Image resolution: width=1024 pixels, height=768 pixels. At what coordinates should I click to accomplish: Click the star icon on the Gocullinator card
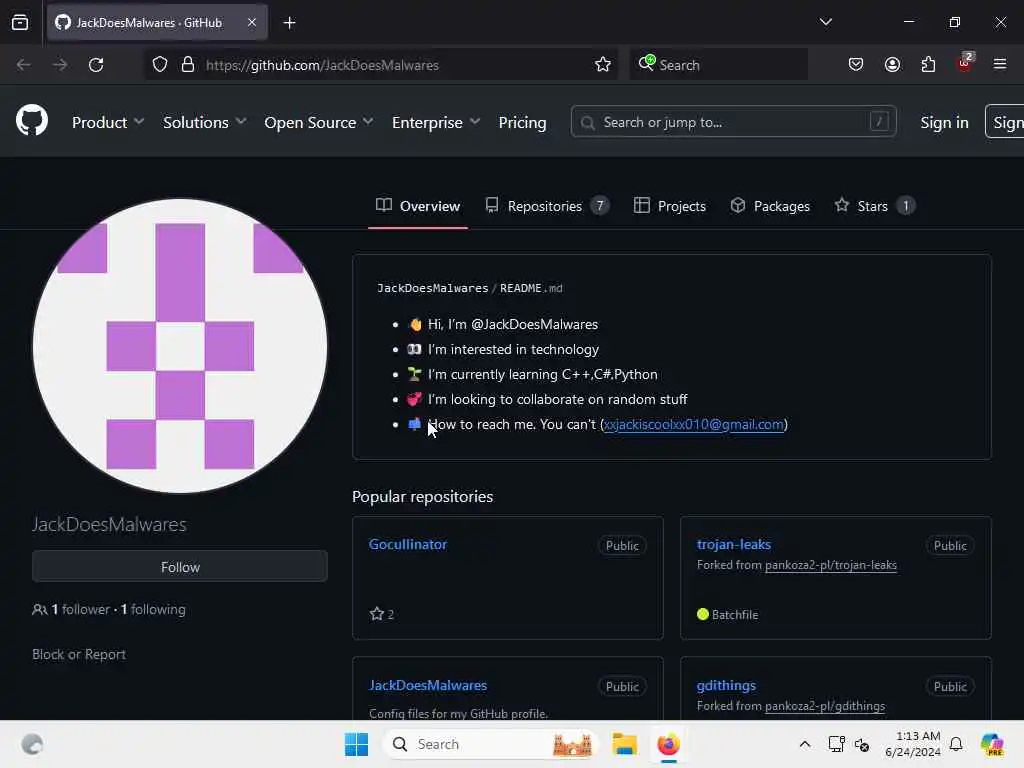pyautogui.click(x=376, y=614)
